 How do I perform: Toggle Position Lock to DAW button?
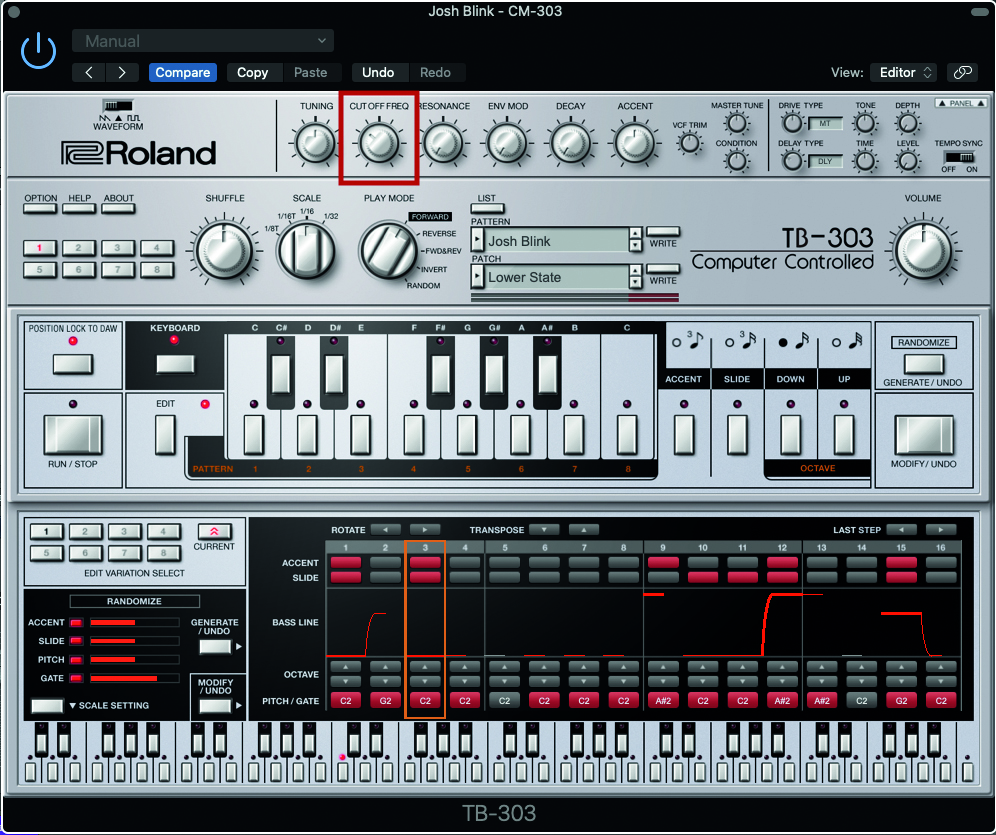73,364
